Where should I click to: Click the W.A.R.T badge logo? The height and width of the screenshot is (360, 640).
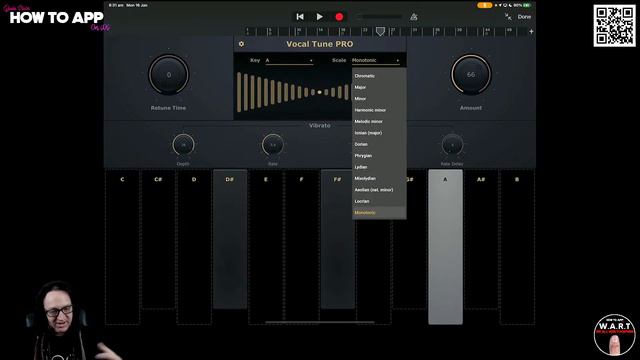click(x=614, y=335)
